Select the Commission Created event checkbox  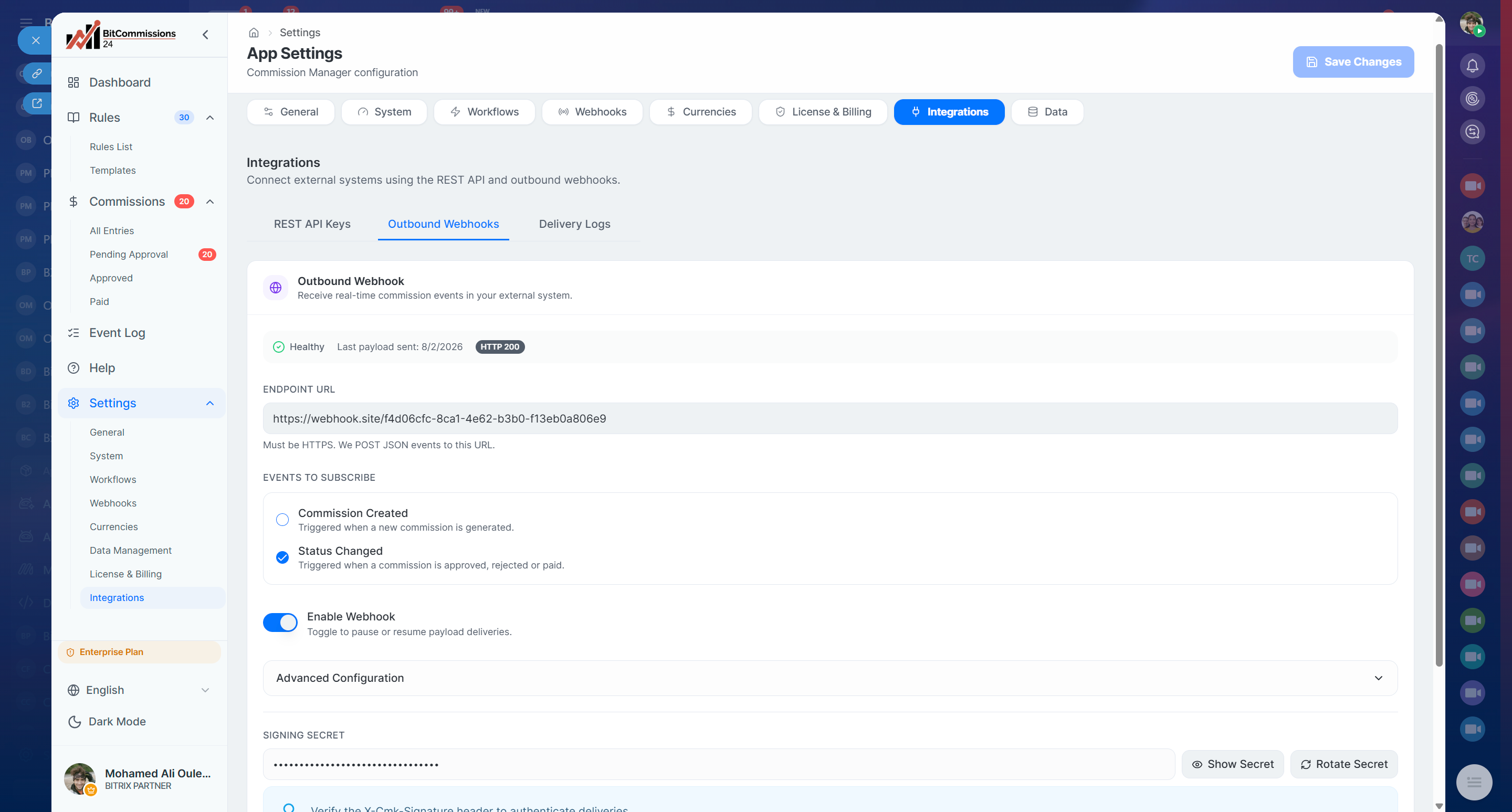tap(282, 520)
